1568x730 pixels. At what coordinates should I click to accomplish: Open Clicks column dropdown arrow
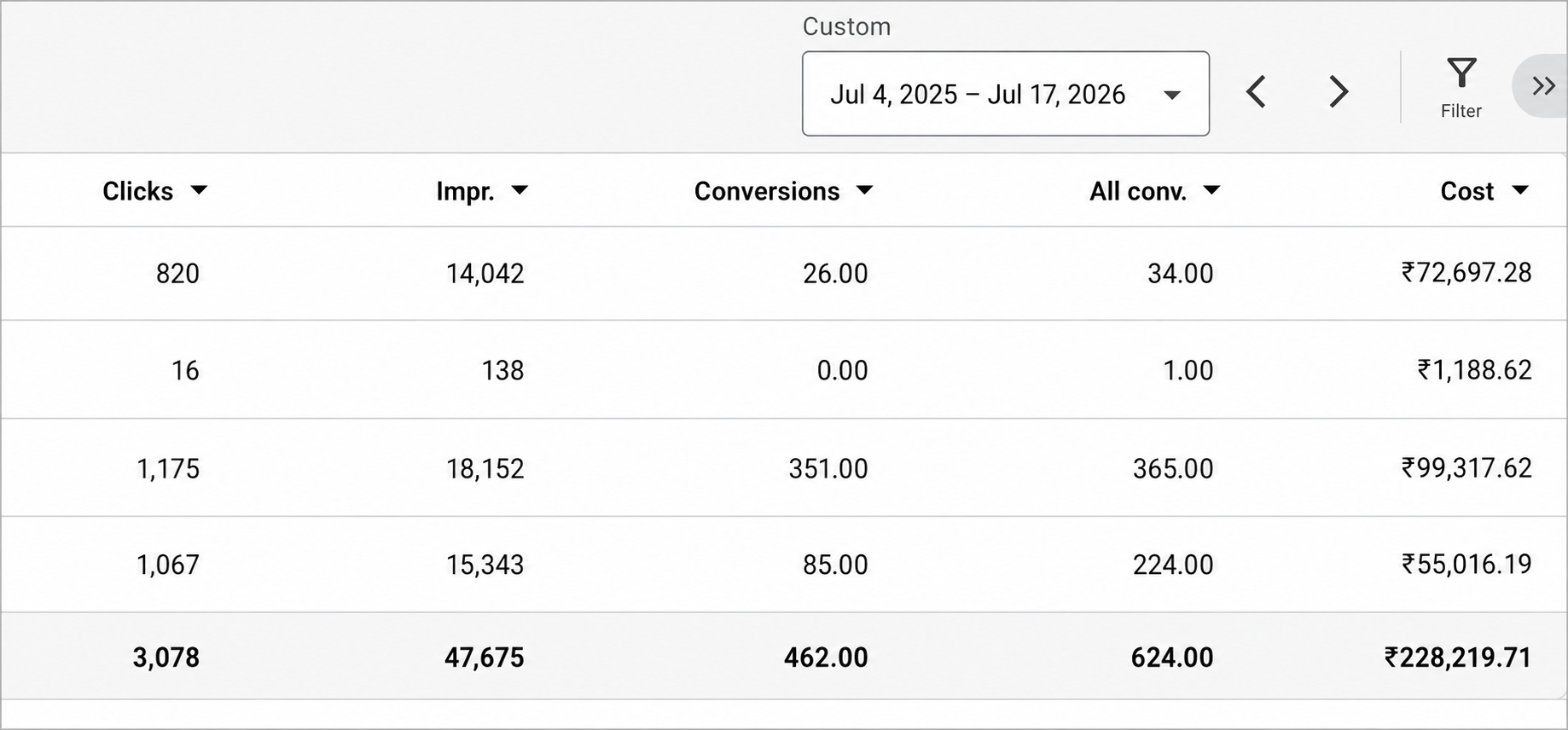point(199,190)
